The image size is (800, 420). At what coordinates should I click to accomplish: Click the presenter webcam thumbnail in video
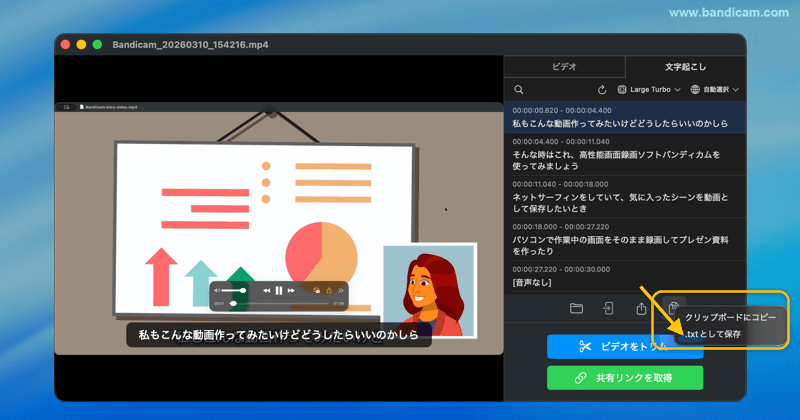430,290
